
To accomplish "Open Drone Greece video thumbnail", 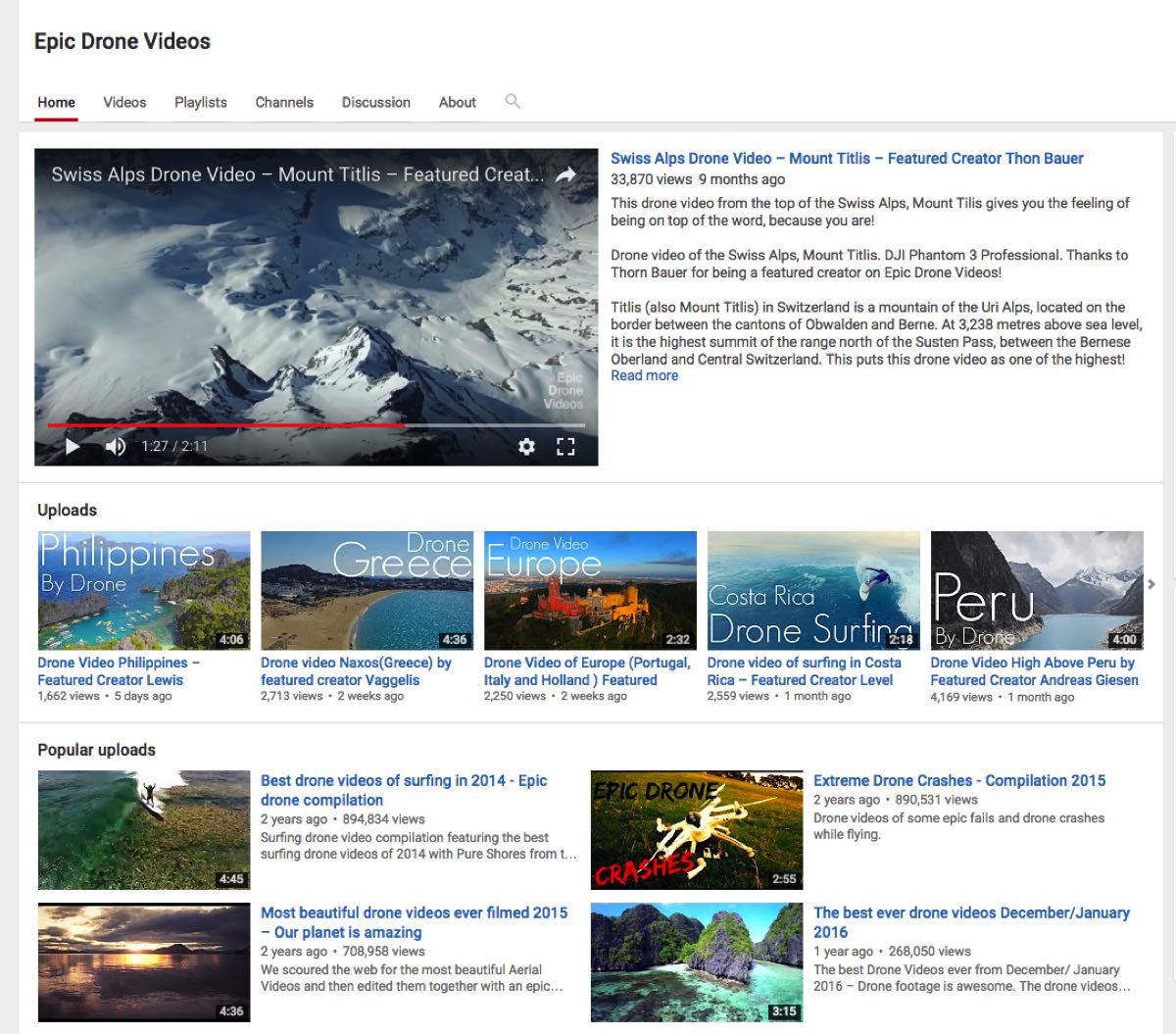I will click(x=367, y=590).
